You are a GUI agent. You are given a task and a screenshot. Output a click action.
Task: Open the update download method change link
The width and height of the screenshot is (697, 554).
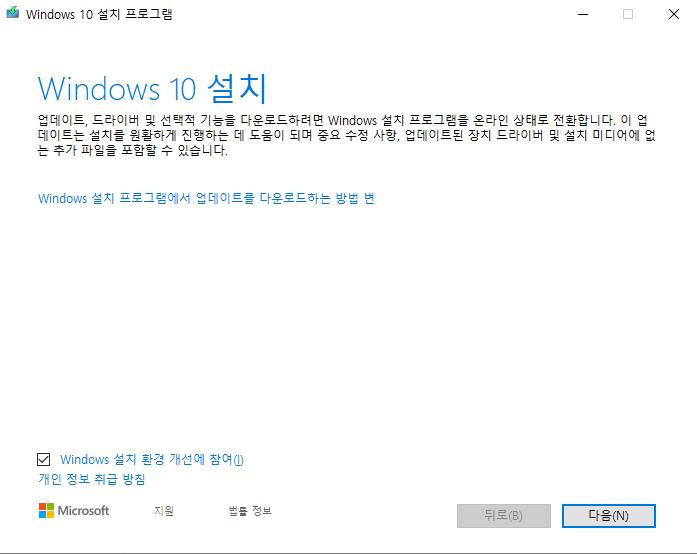[x=206, y=198]
